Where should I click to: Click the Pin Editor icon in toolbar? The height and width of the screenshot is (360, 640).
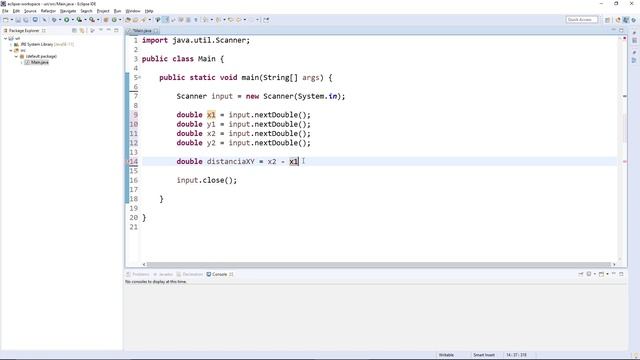(266, 20)
